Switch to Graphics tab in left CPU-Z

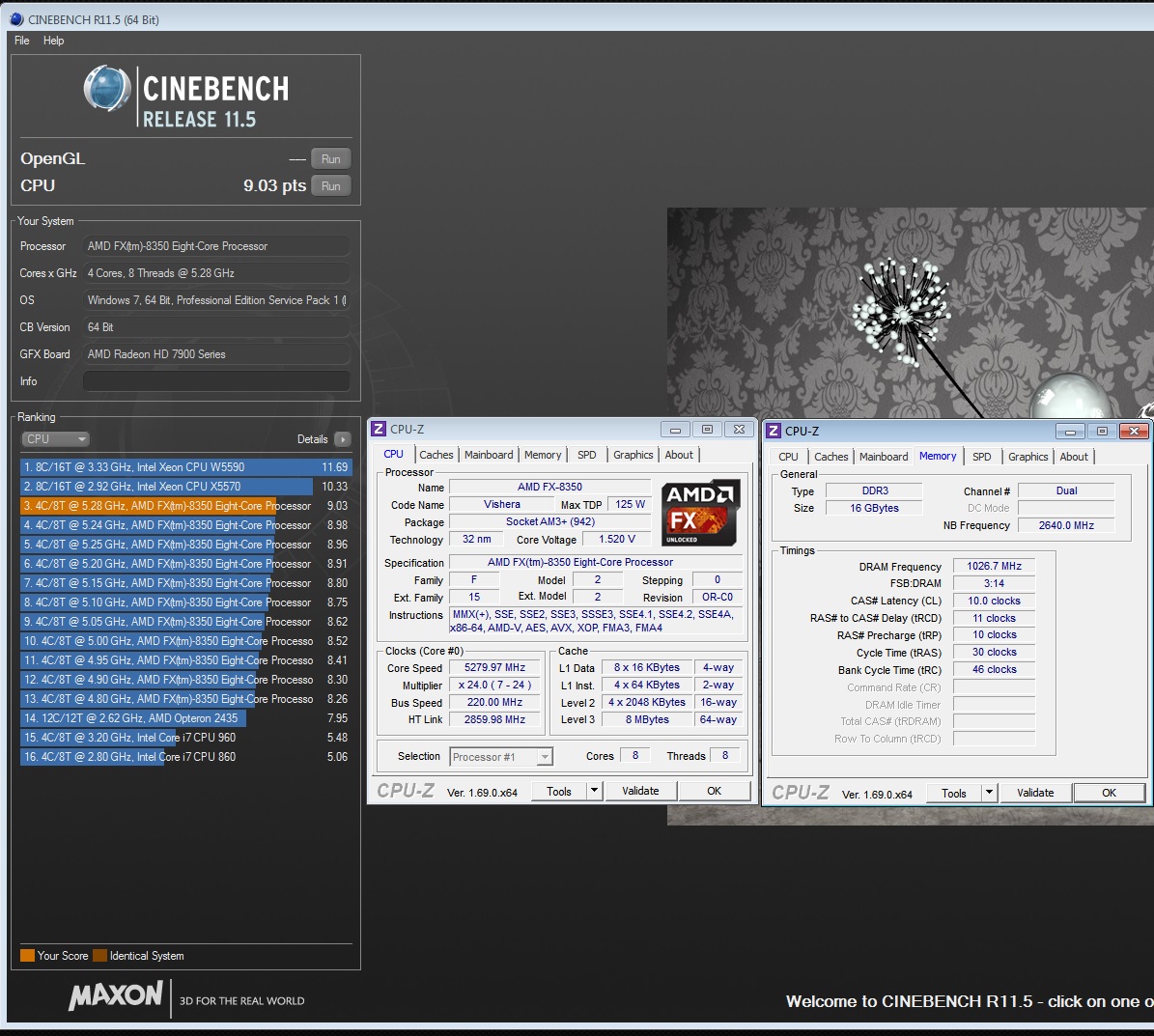pos(633,455)
